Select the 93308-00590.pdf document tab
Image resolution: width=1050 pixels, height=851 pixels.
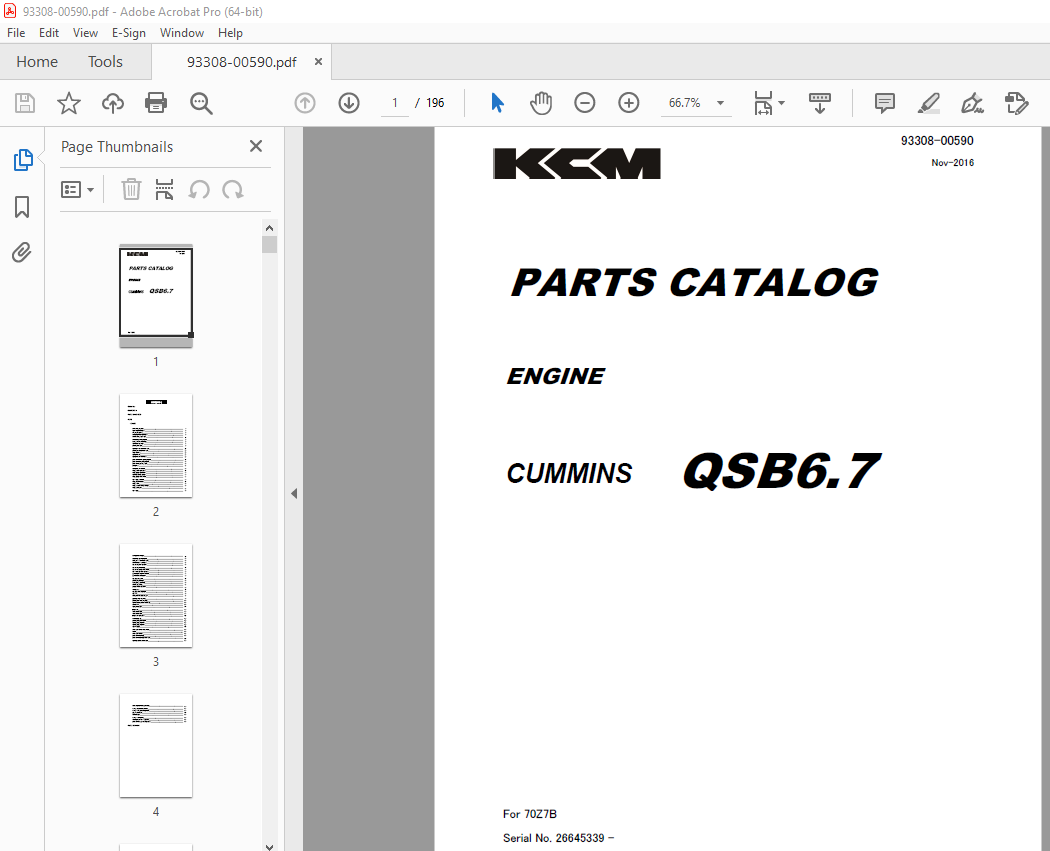tap(241, 62)
